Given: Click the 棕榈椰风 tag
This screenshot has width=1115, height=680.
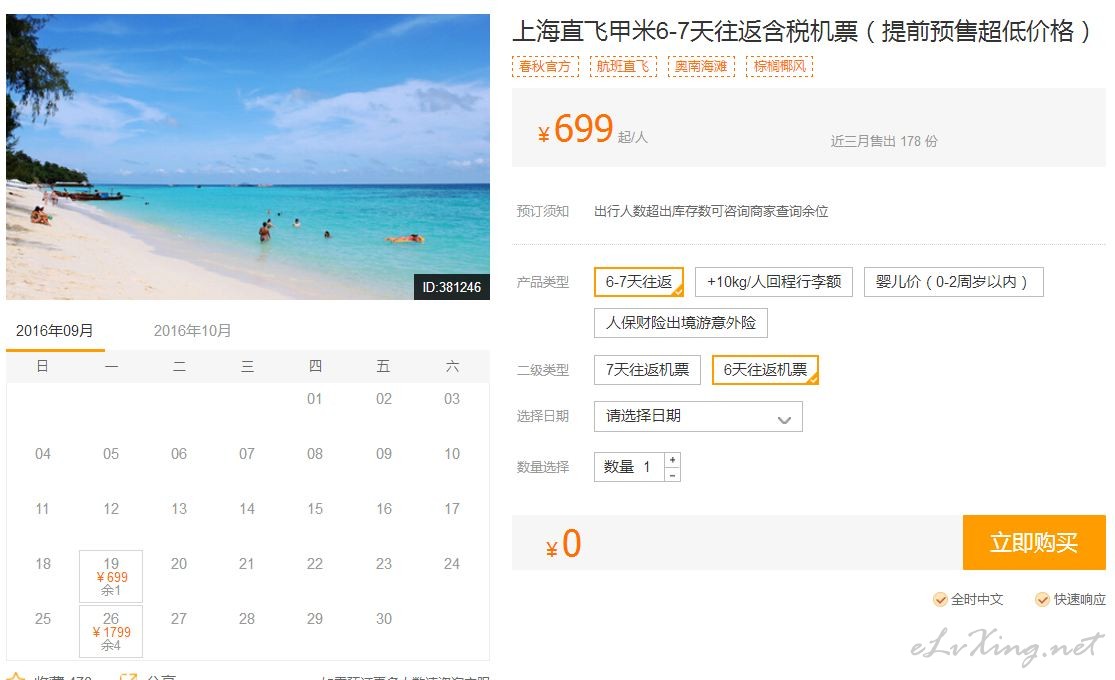Looking at the screenshot, I should [x=779, y=66].
